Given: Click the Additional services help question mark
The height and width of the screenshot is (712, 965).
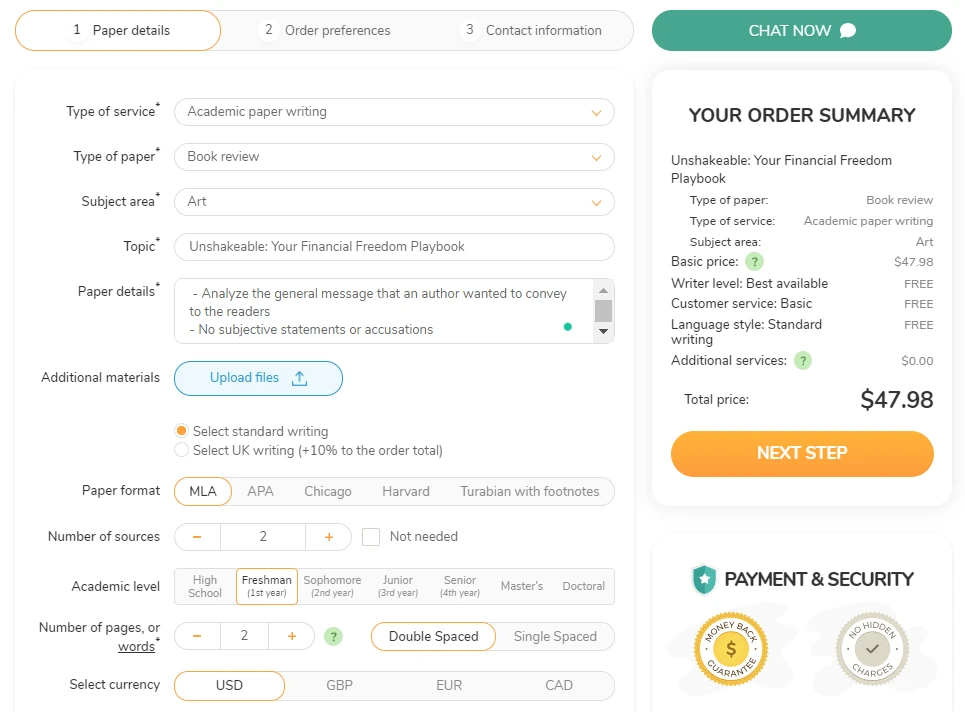Looking at the screenshot, I should coord(802,360).
